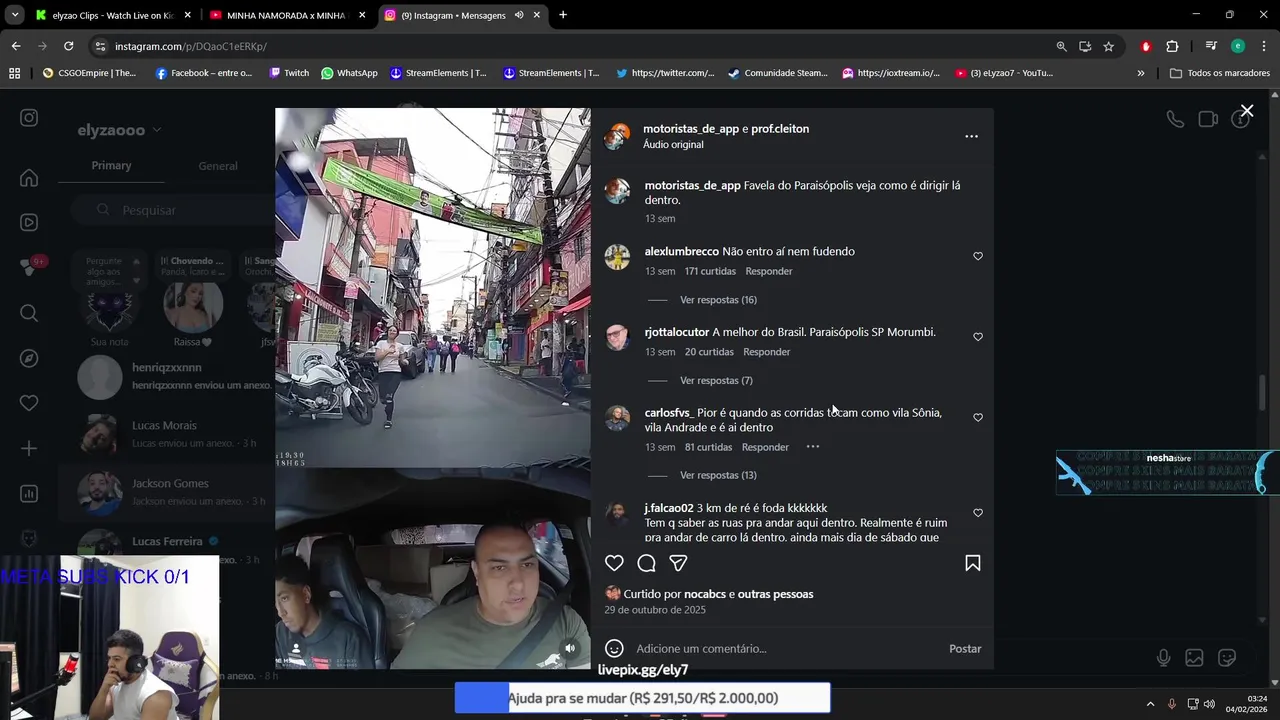Screen dimensions: 1280x720
Task: Switch to MINHA NAMORADA YouTube tab
Action: [287, 15]
